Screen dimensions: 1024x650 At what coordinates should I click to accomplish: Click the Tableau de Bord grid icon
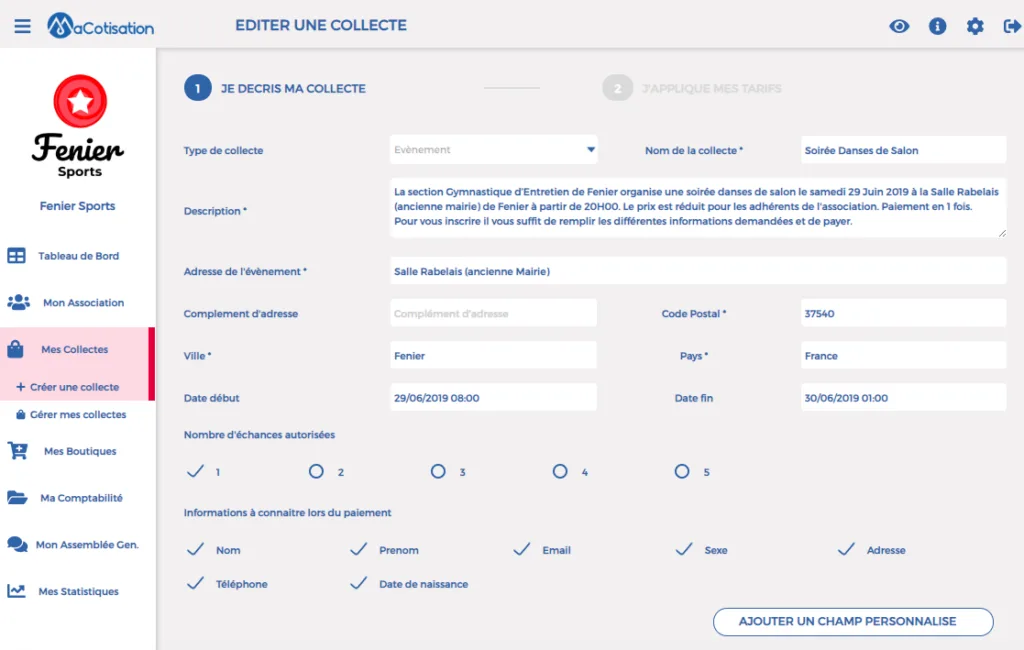16,255
